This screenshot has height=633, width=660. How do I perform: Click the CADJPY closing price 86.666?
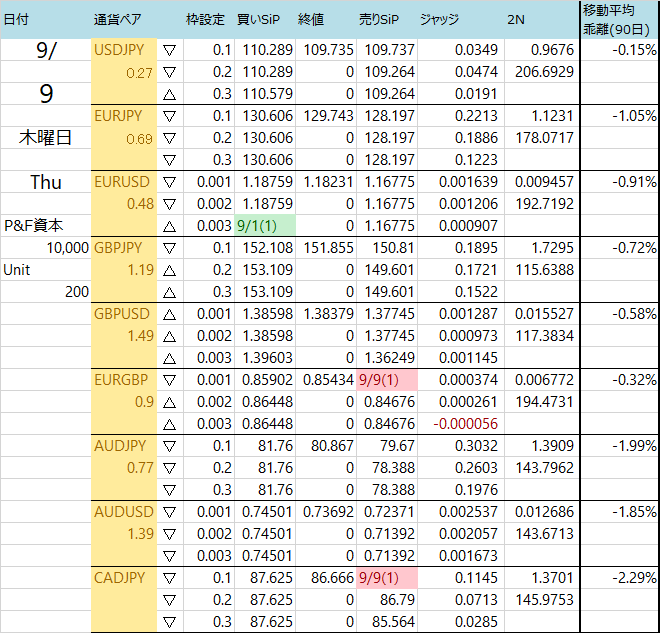pos(332,578)
